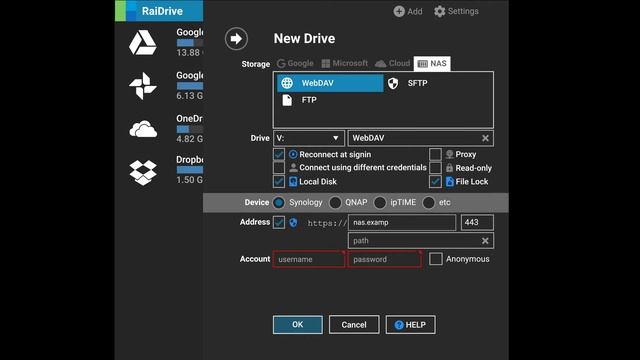Screen dimensions: 640x360
Task: Enable the Read-only checkbox
Action: point(435,168)
